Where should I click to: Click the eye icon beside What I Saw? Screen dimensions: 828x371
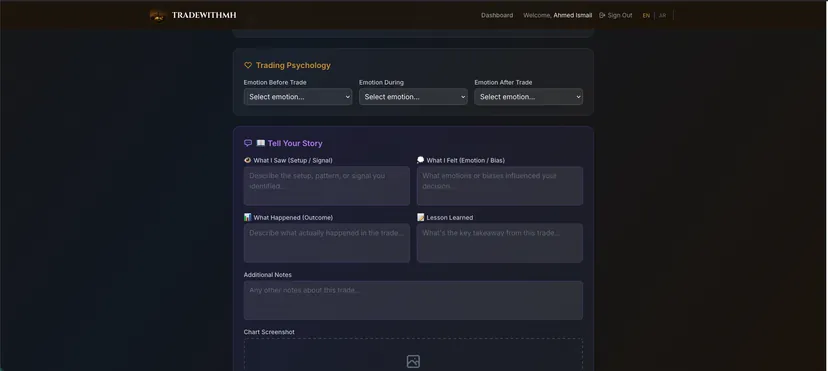pyautogui.click(x=247, y=160)
